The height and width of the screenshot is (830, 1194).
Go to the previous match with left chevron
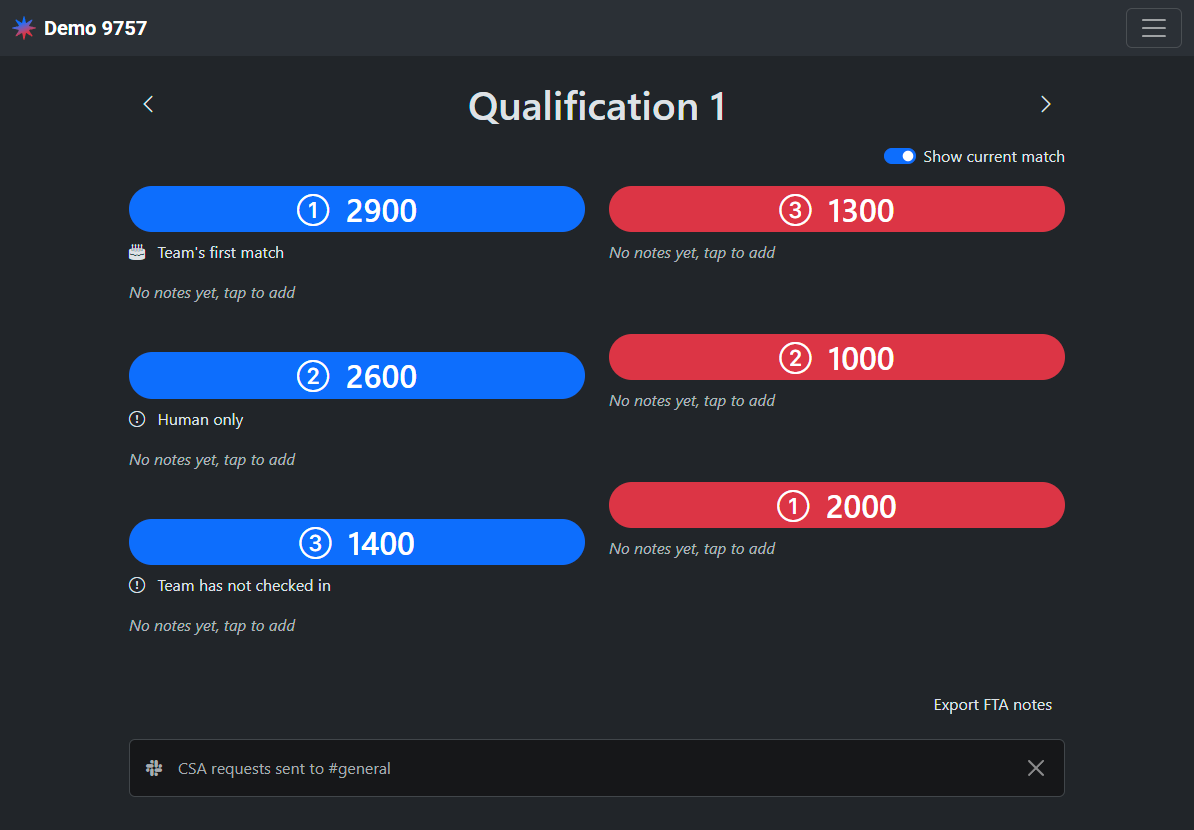148,104
